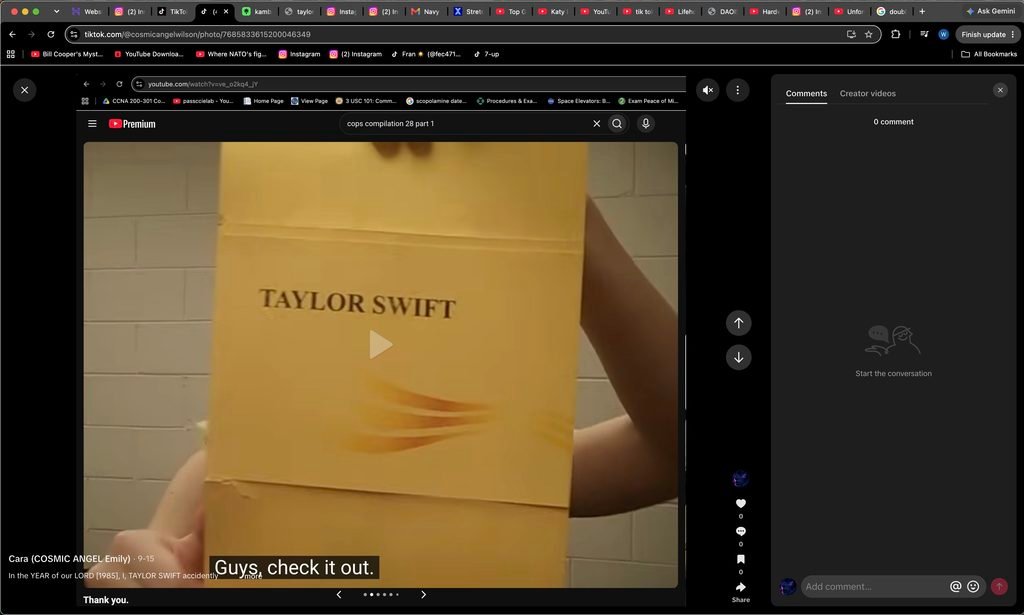Go to previous post with up arrow

[x=739, y=323]
